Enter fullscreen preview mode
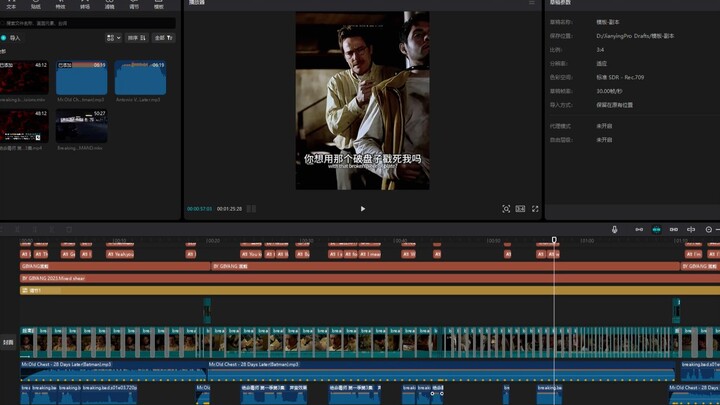Screen dimensions: 720x405 (535, 209)
